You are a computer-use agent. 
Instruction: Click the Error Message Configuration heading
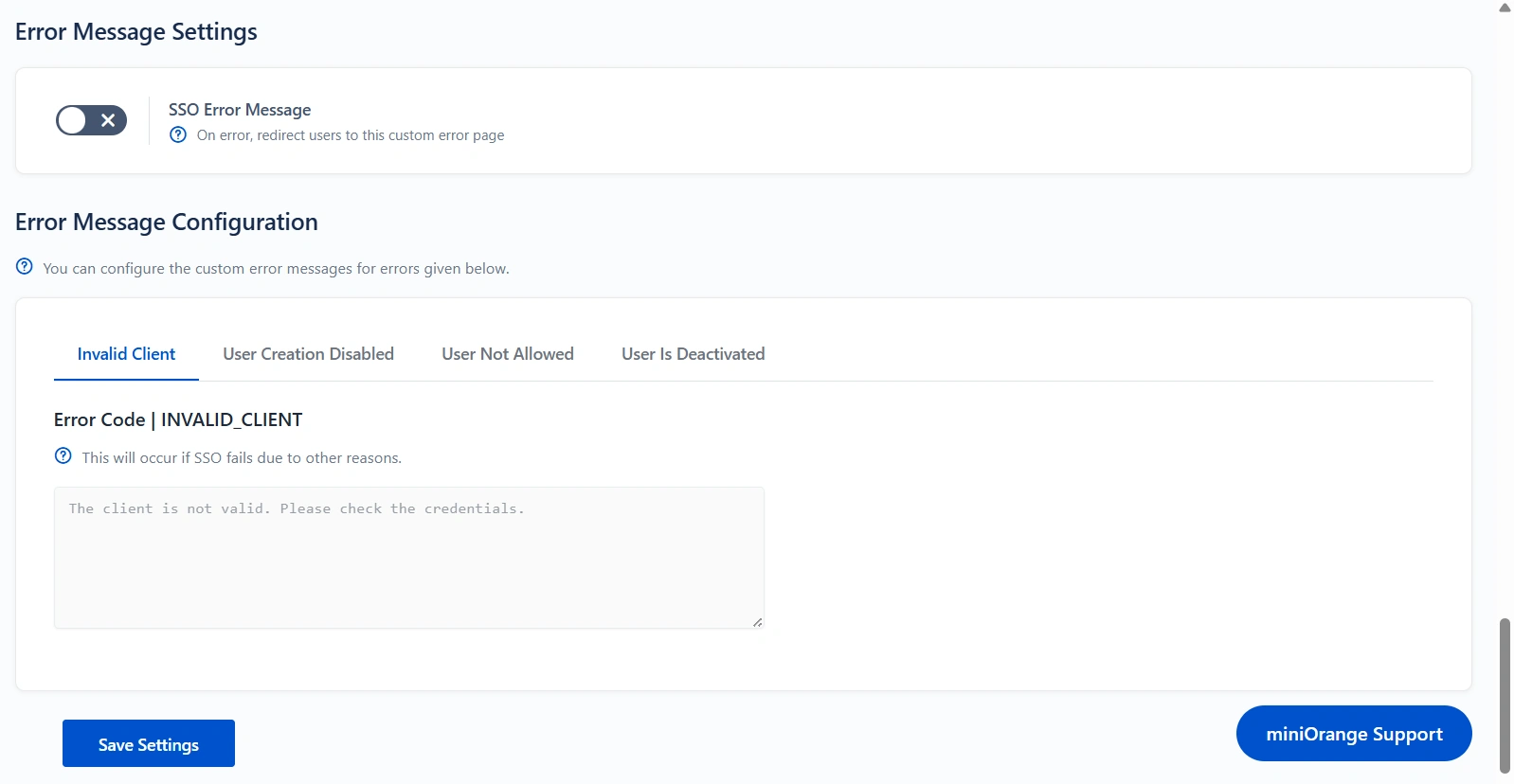point(167,223)
